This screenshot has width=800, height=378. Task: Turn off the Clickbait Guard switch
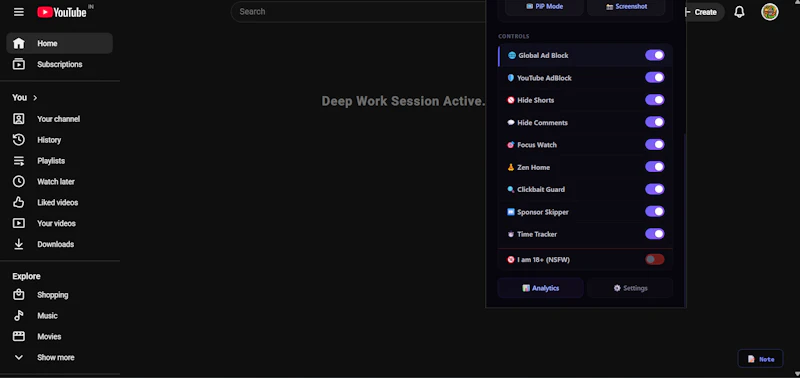(655, 189)
